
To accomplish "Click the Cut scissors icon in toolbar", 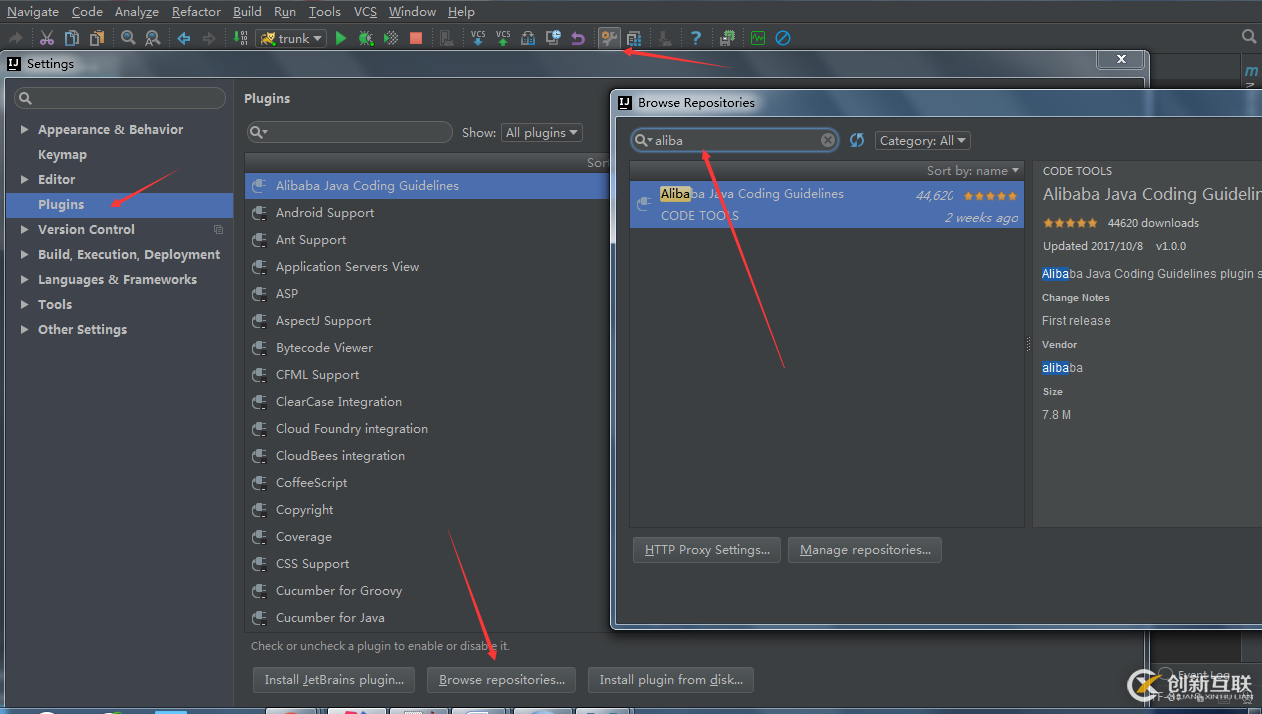I will (46, 38).
